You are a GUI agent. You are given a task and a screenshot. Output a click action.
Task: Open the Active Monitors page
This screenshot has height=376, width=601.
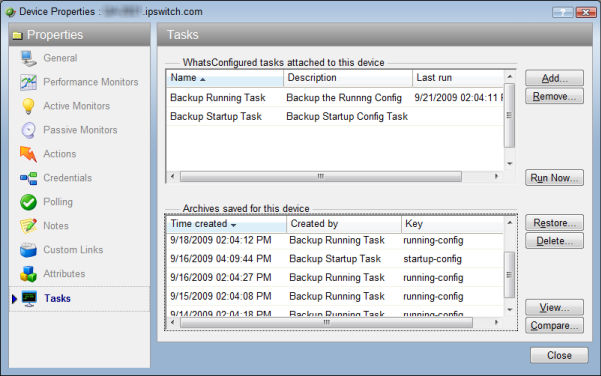point(77,106)
